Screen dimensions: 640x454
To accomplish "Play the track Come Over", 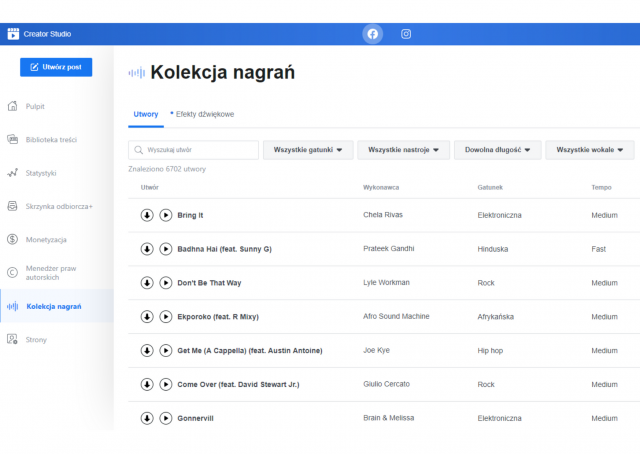I will click(166, 385).
